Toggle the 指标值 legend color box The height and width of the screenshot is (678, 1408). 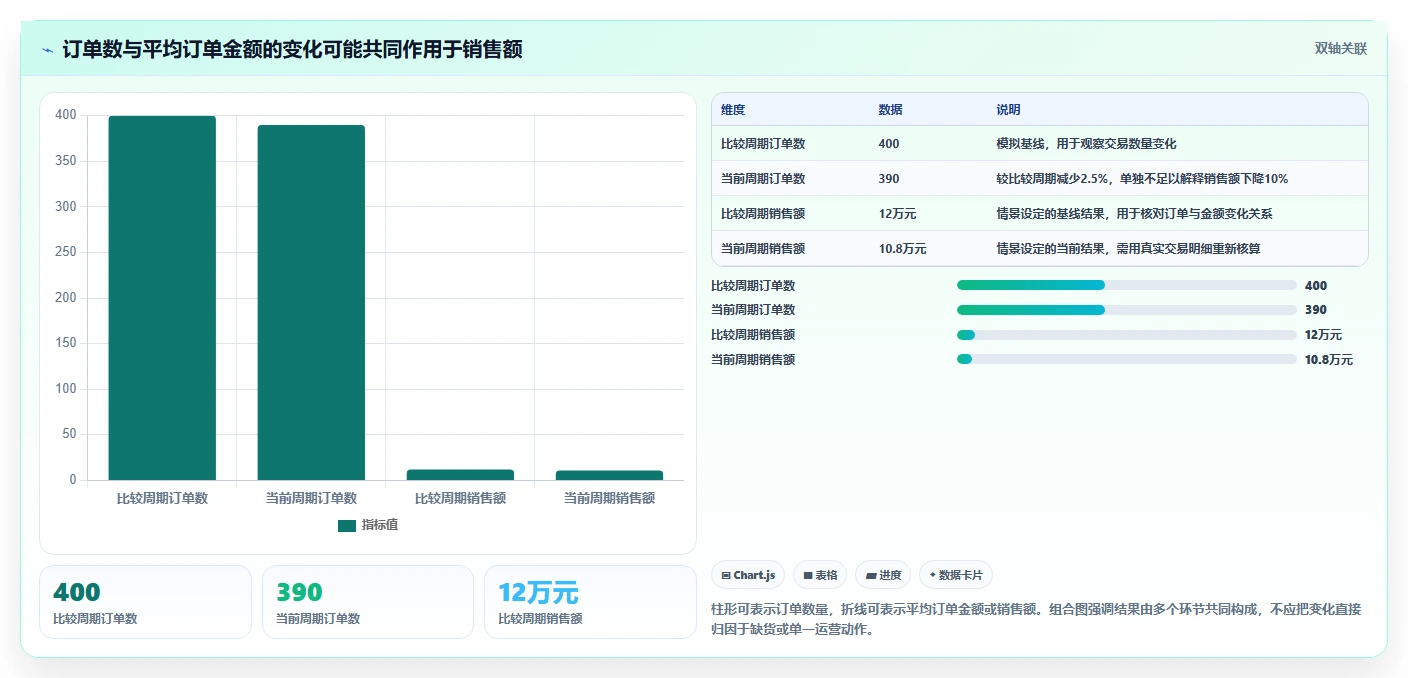pos(347,526)
